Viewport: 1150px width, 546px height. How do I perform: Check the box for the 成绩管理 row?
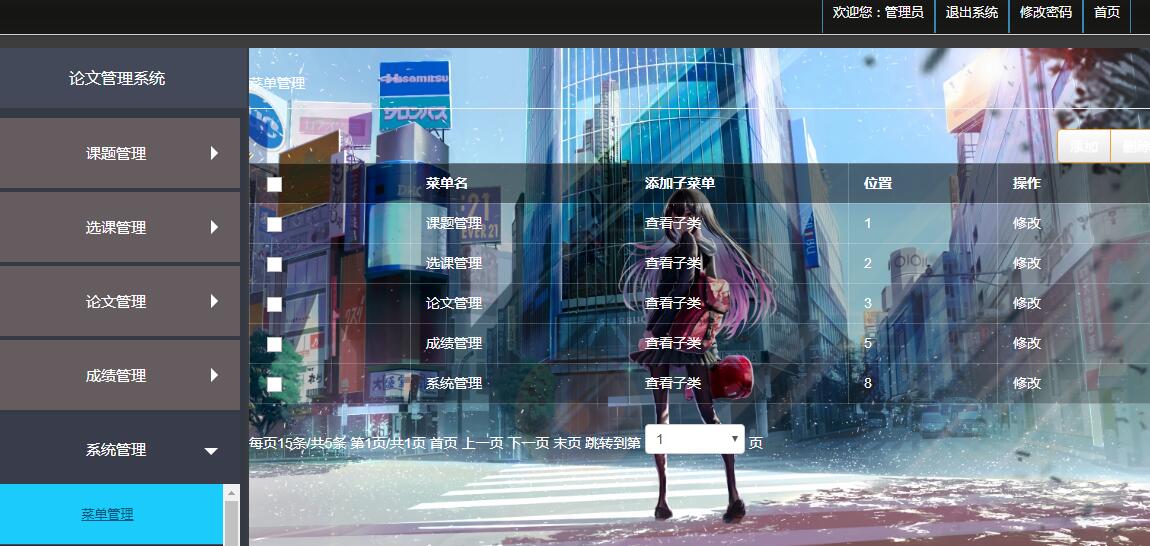[274, 344]
